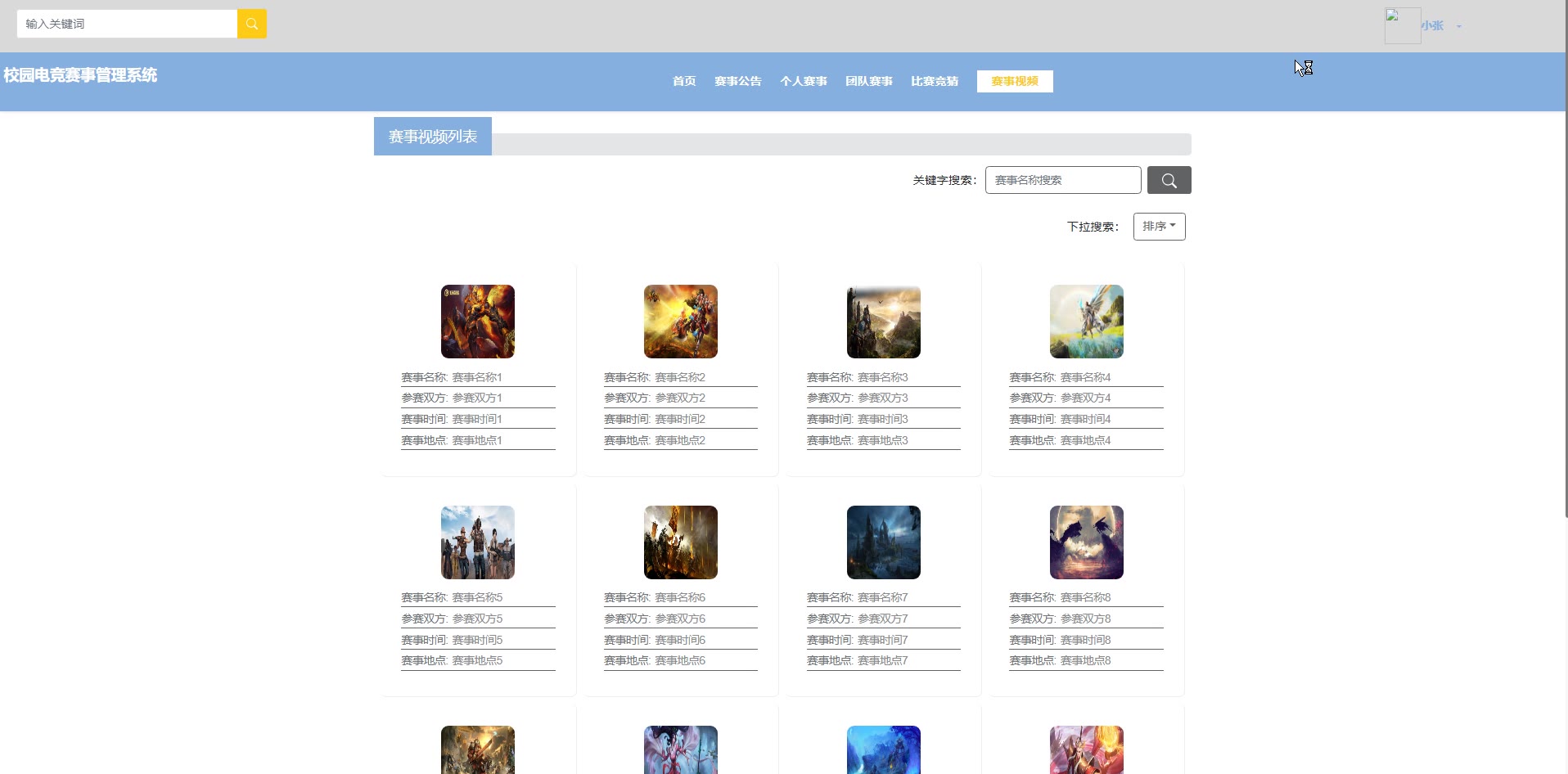Click text 赛事名称: 赛事名称8

(x=1060, y=597)
